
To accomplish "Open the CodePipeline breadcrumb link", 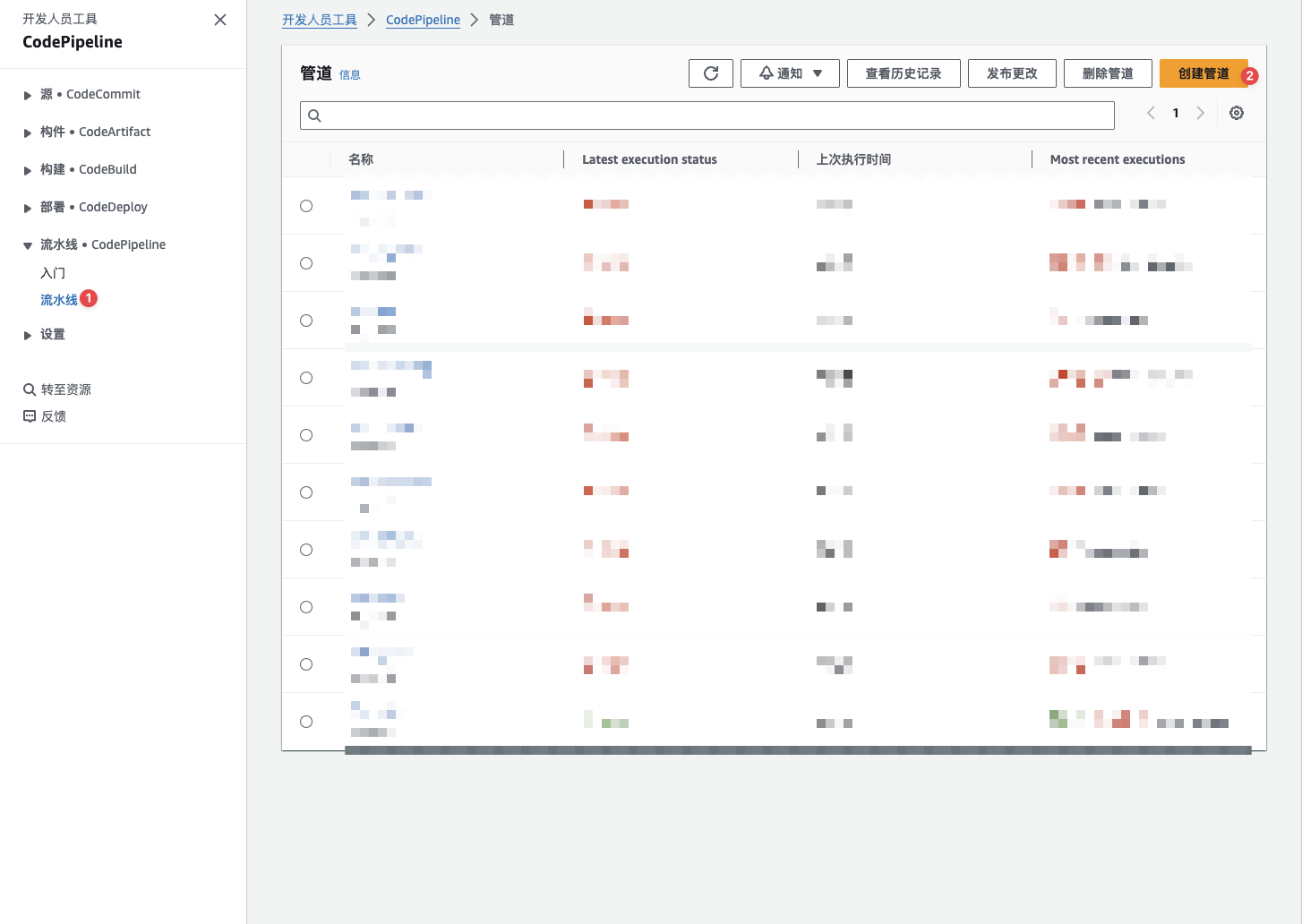I will (423, 20).
